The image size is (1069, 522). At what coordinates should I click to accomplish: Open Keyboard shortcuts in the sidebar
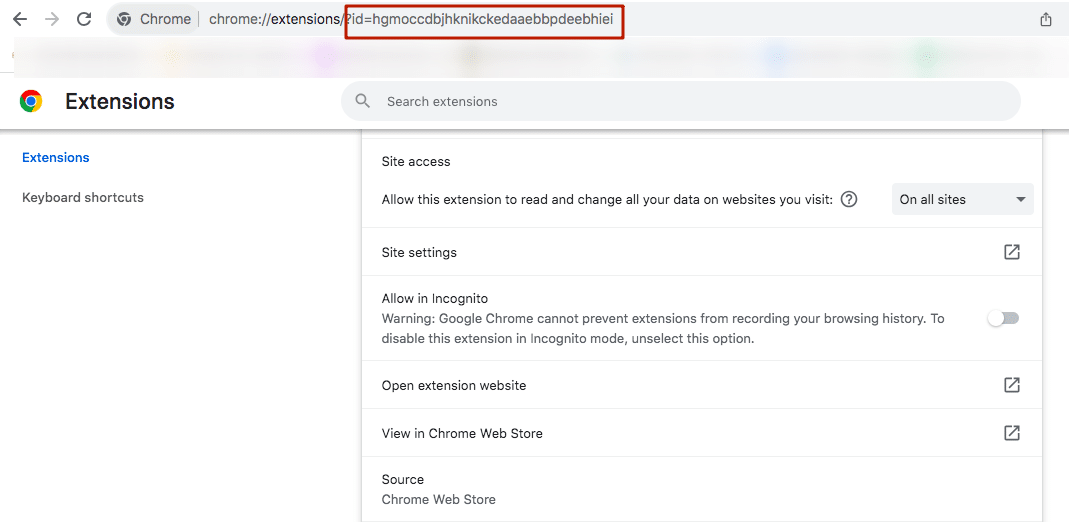(x=83, y=198)
